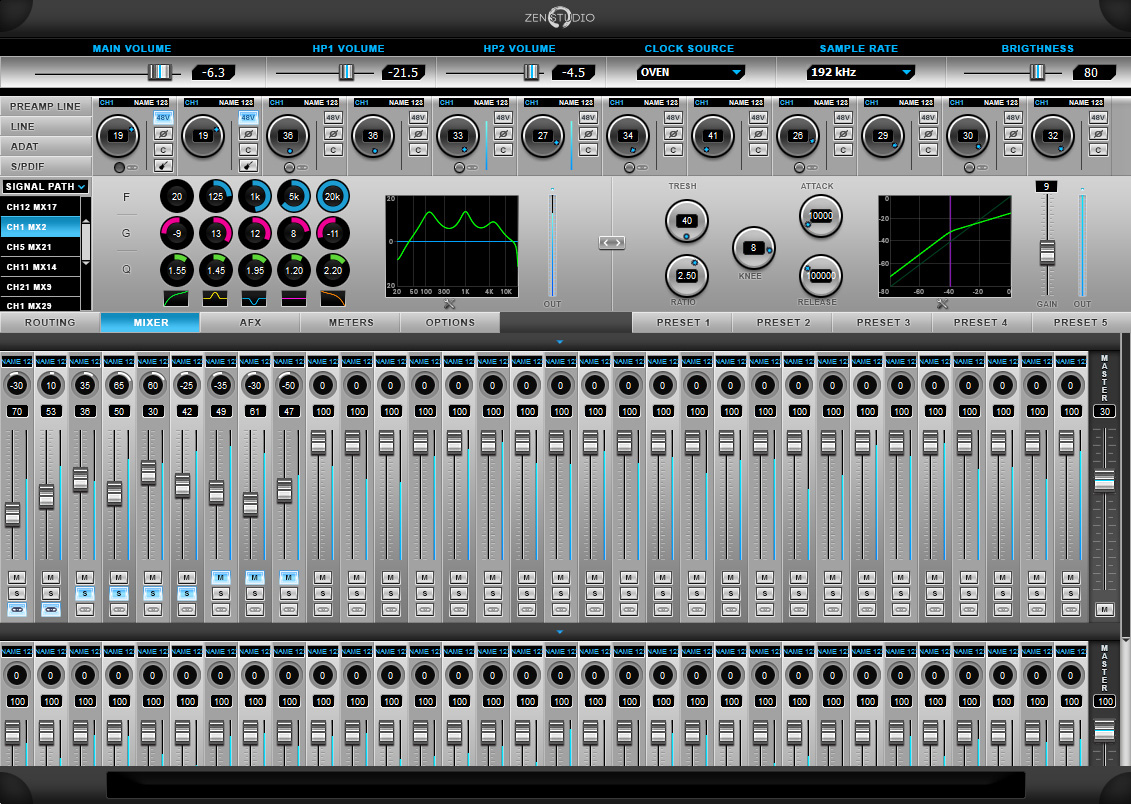1131x804 pixels.
Task: Unmute mixer channel with level 49
Action: 220,577
